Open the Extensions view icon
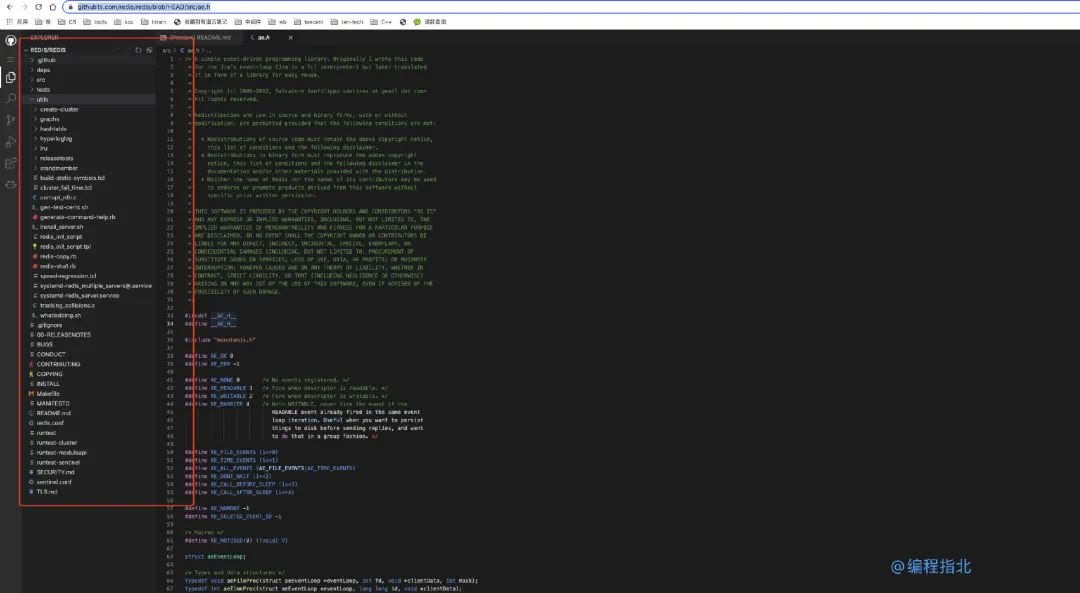The height and width of the screenshot is (593, 1080). tap(10, 163)
